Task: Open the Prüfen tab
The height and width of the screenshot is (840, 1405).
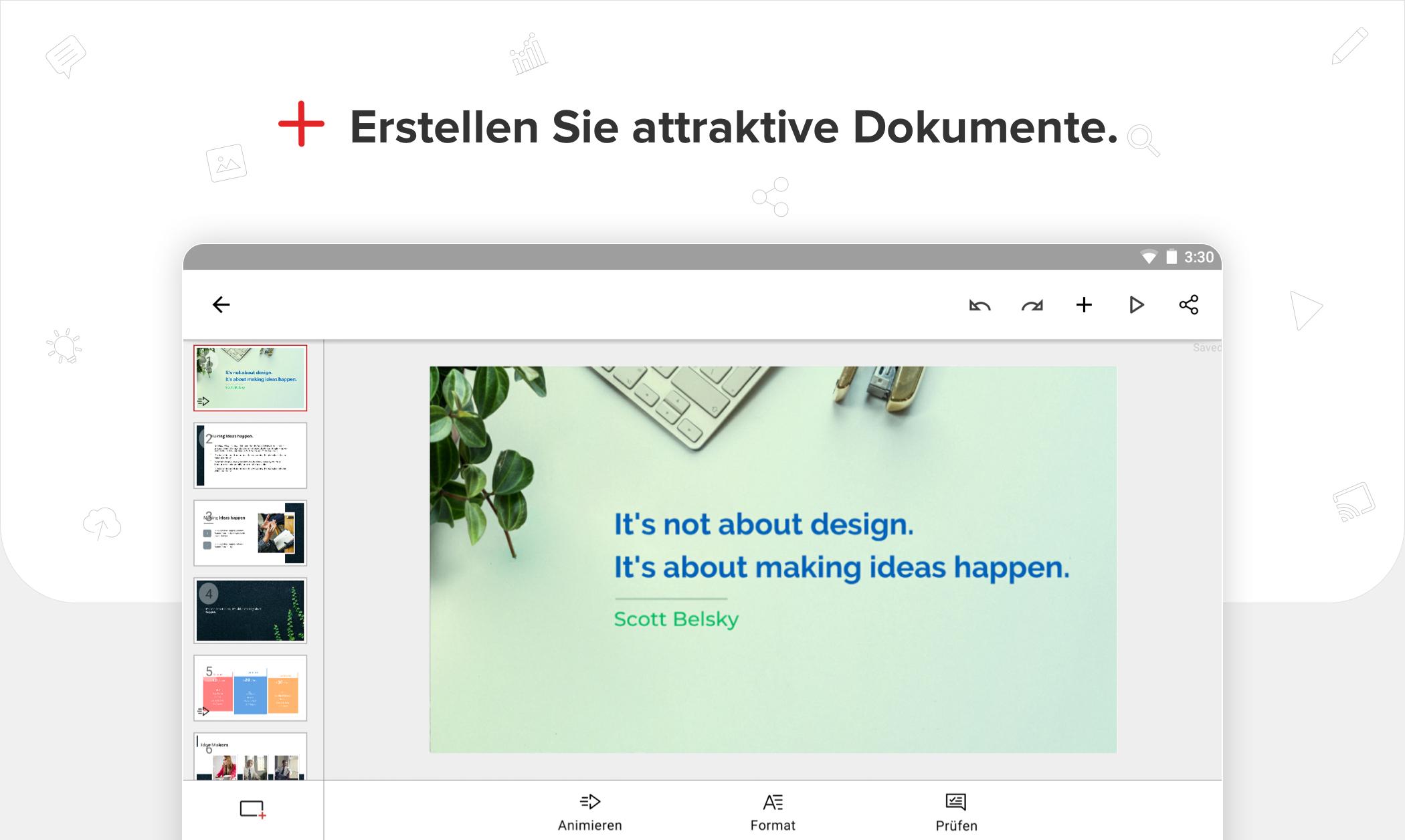Action: (956, 812)
